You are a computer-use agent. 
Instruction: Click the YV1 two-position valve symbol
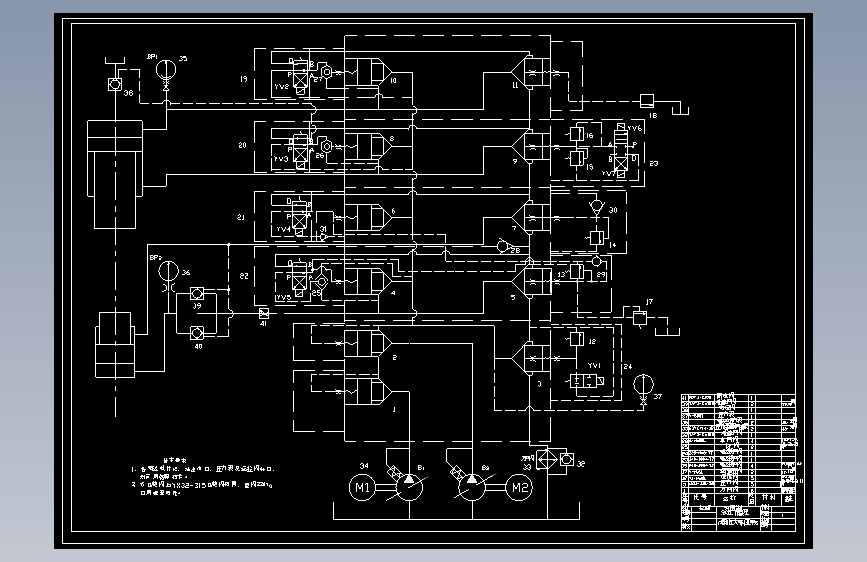point(587,381)
